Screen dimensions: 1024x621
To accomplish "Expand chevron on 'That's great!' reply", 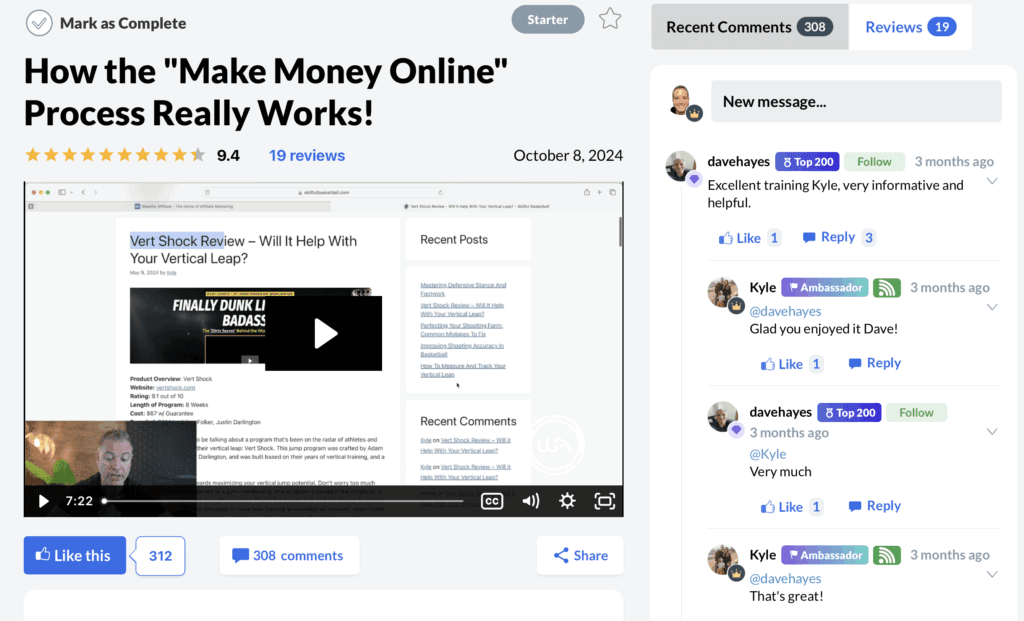I will [992, 575].
